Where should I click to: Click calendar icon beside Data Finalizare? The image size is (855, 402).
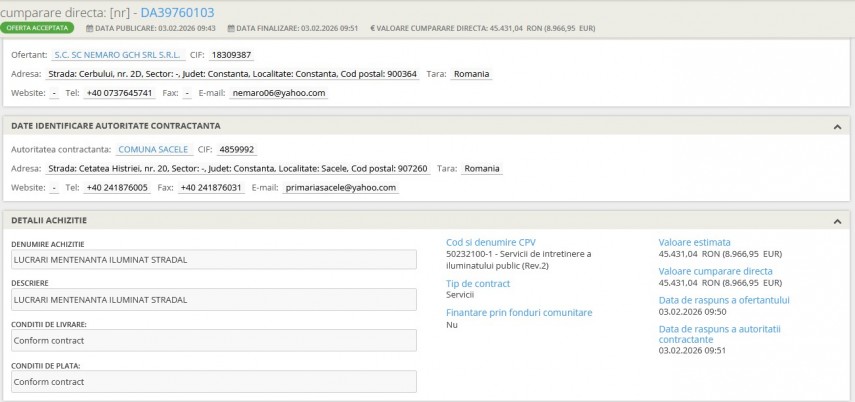(232, 28)
